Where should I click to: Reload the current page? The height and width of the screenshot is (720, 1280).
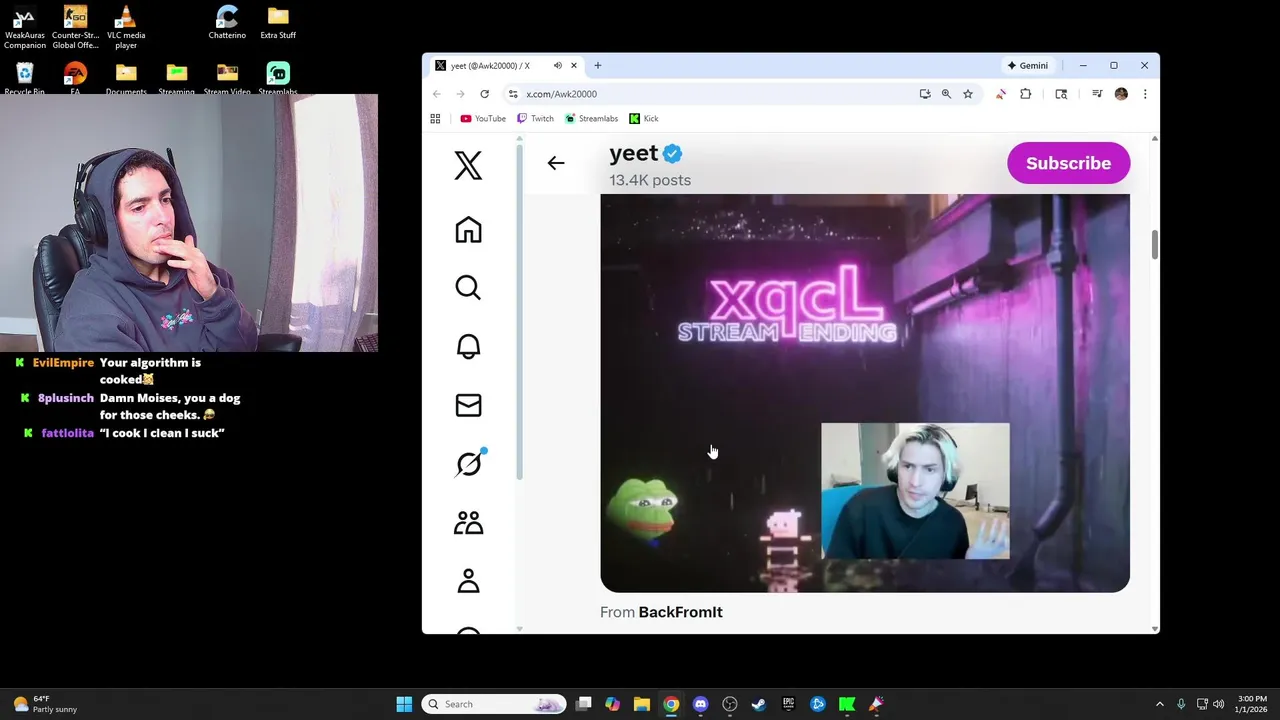(484, 94)
